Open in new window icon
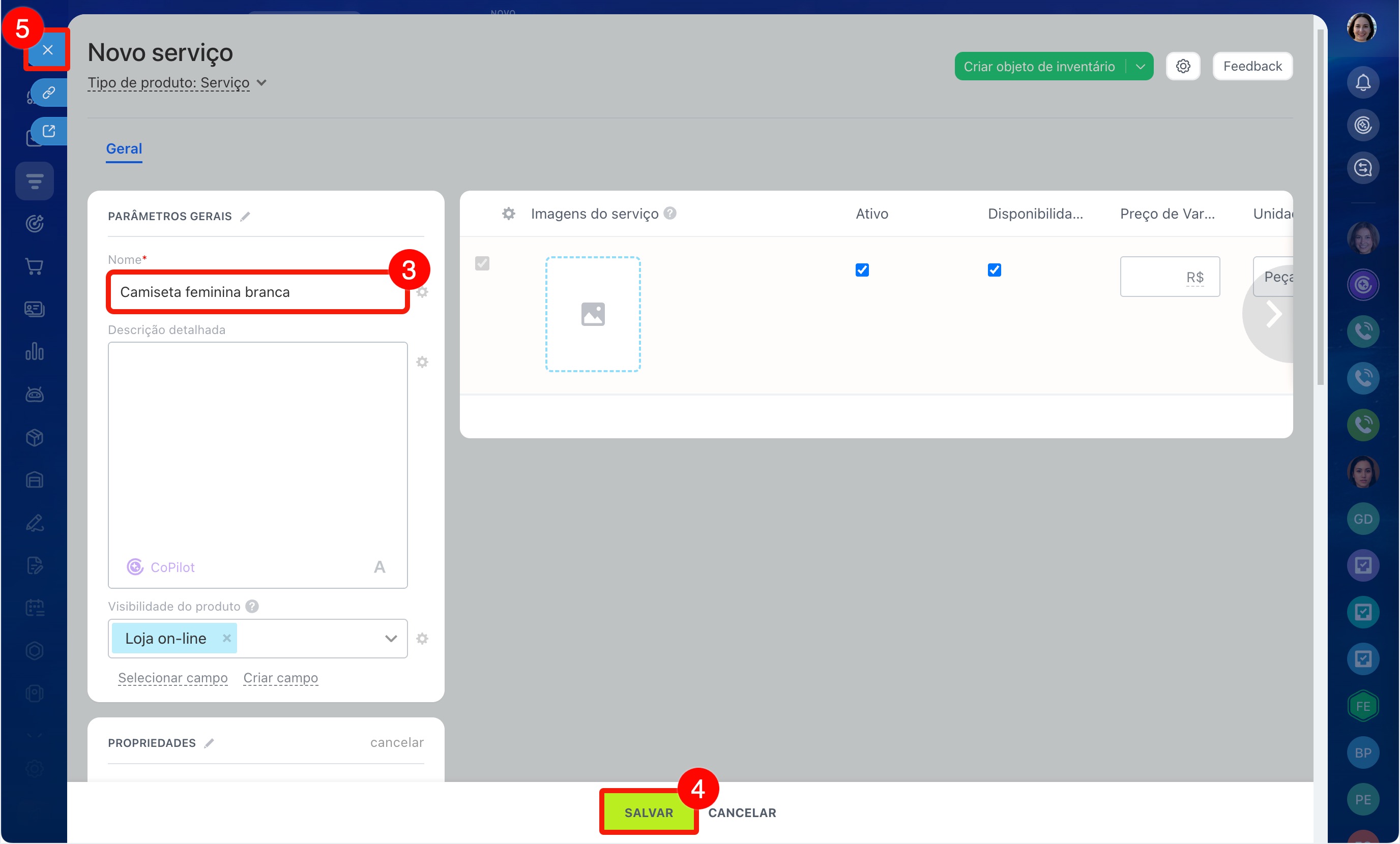1400x844 pixels. coord(49,131)
